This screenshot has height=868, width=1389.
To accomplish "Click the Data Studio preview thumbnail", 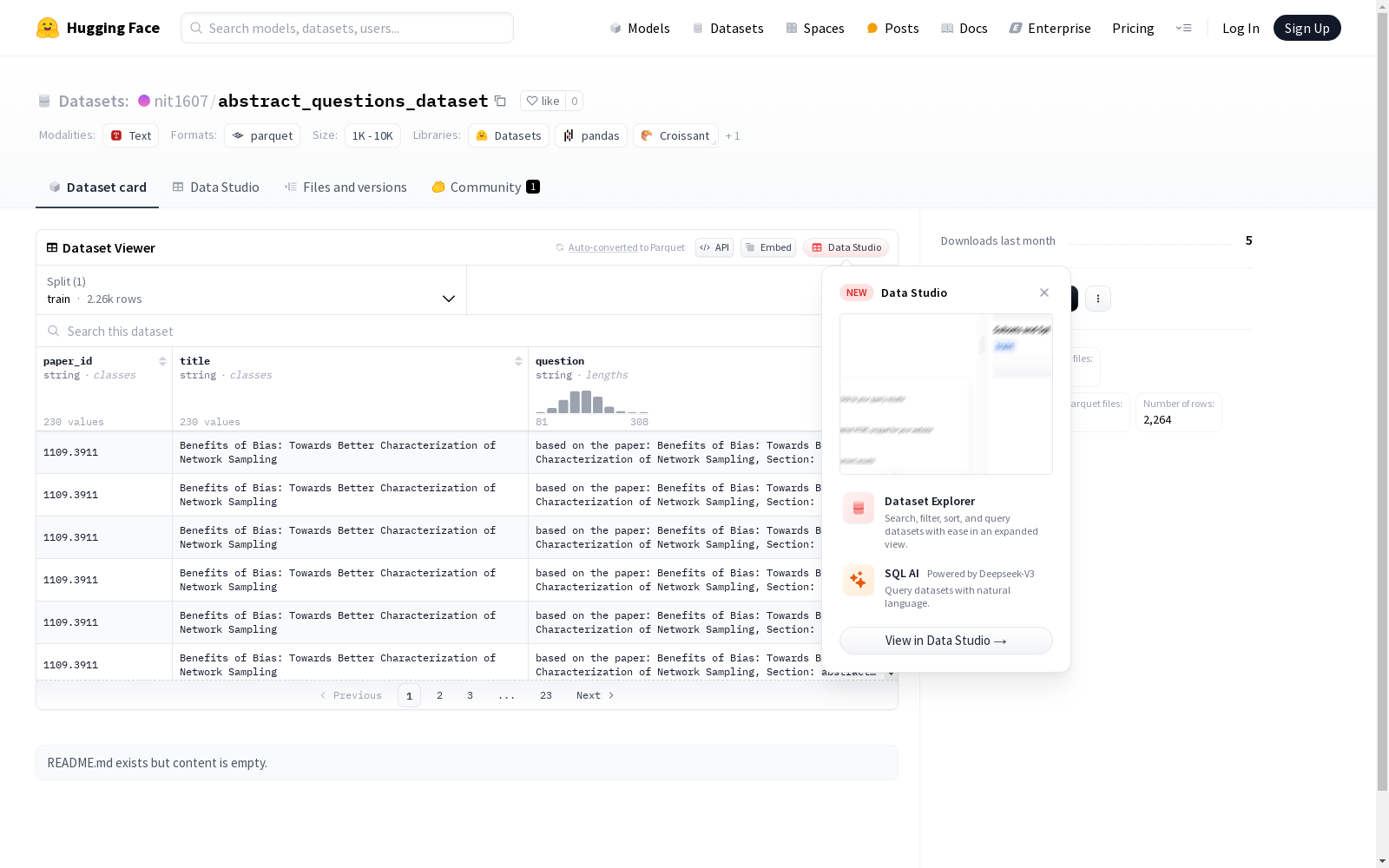I will (946, 394).
